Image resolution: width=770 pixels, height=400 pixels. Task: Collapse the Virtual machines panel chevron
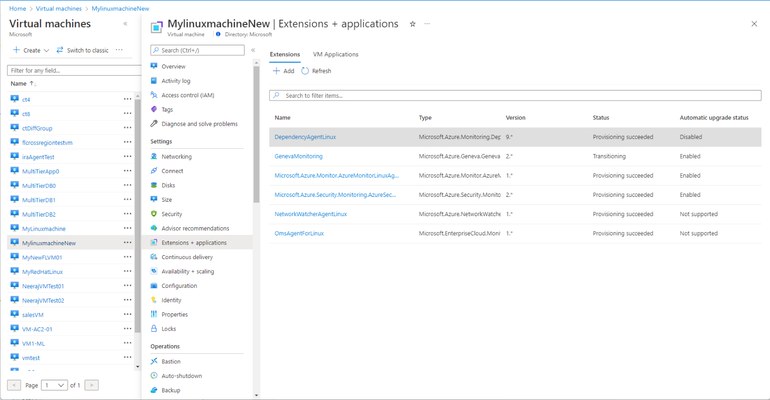[125, 24]
